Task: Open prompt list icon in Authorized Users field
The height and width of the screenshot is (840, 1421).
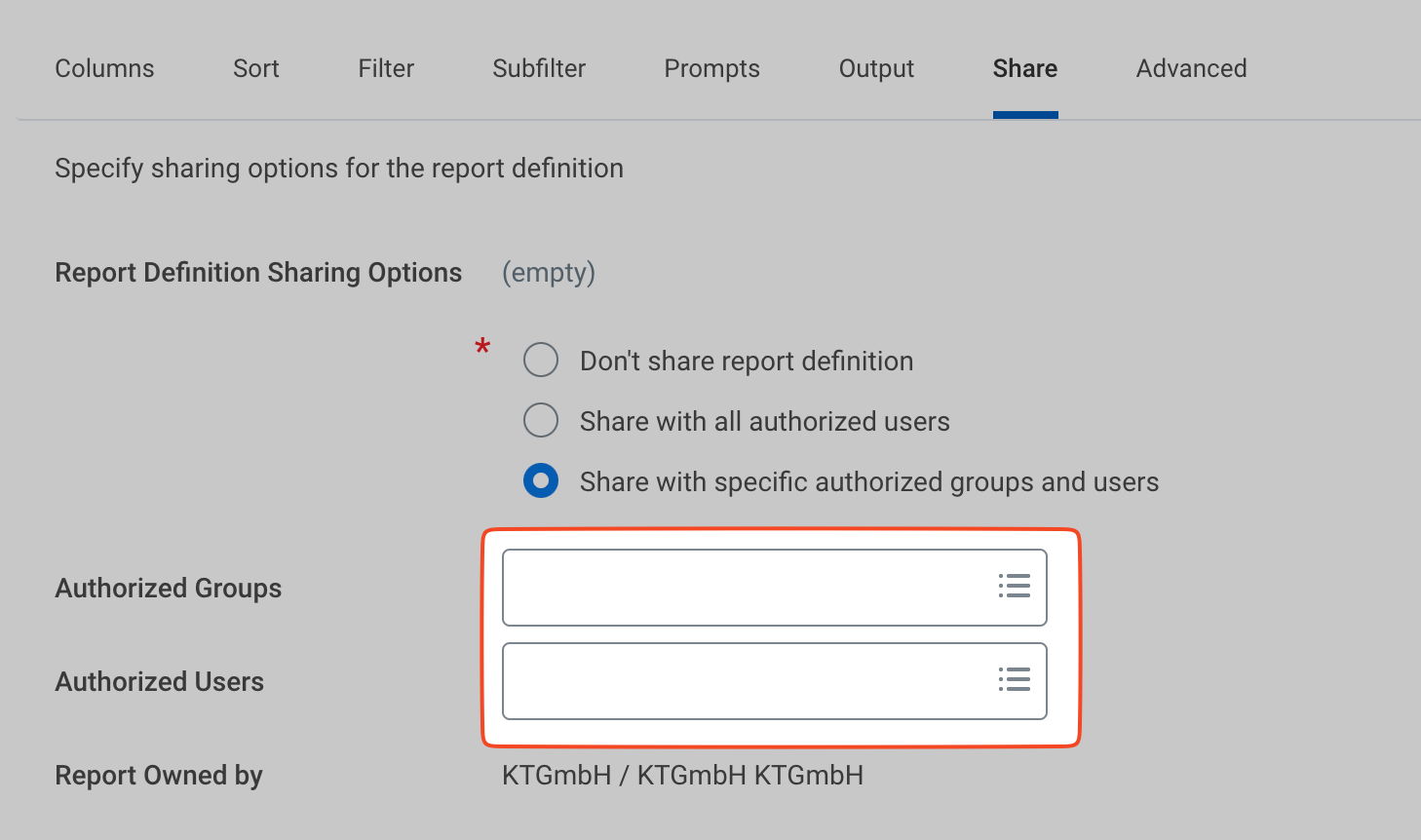Action: [x=1014, y=679]
